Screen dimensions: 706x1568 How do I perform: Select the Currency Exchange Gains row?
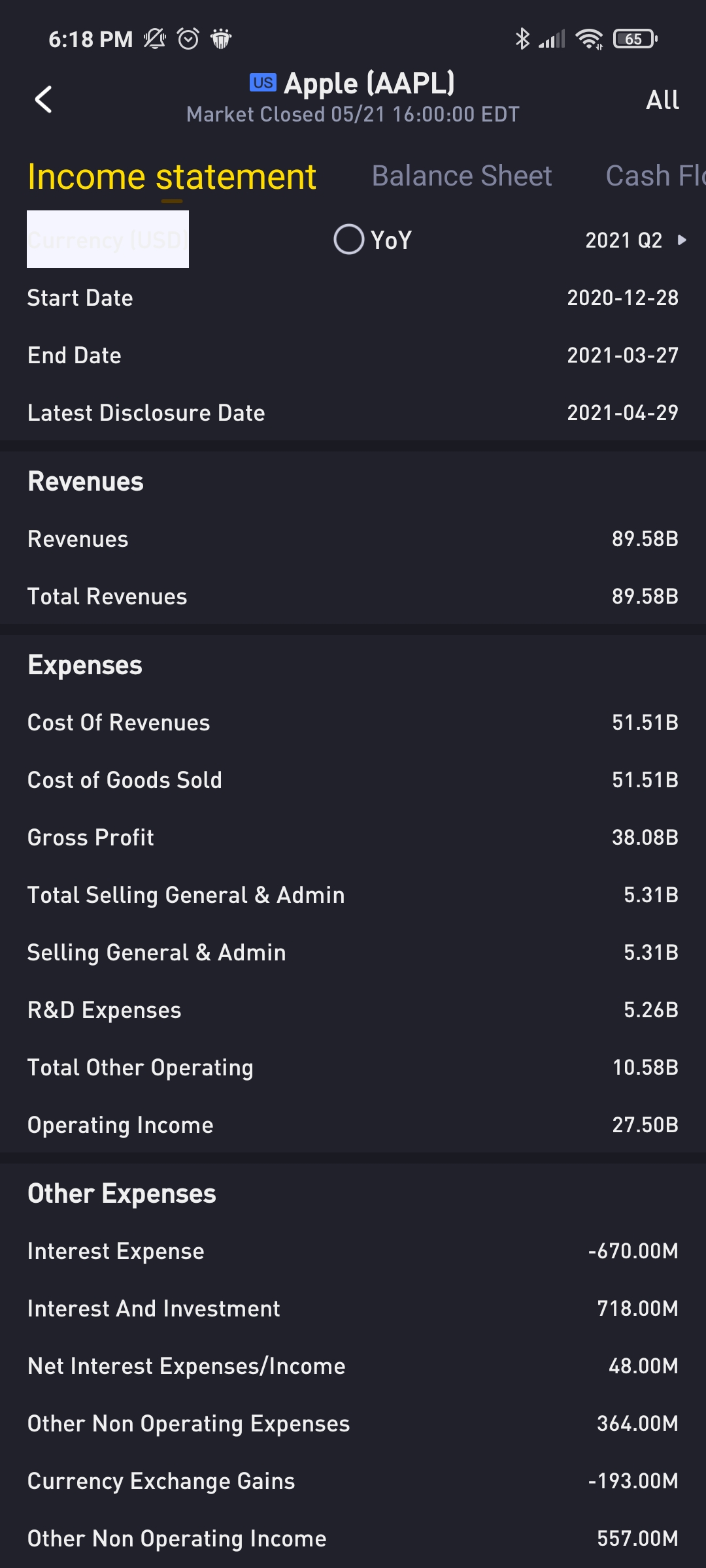(353, 1481)
